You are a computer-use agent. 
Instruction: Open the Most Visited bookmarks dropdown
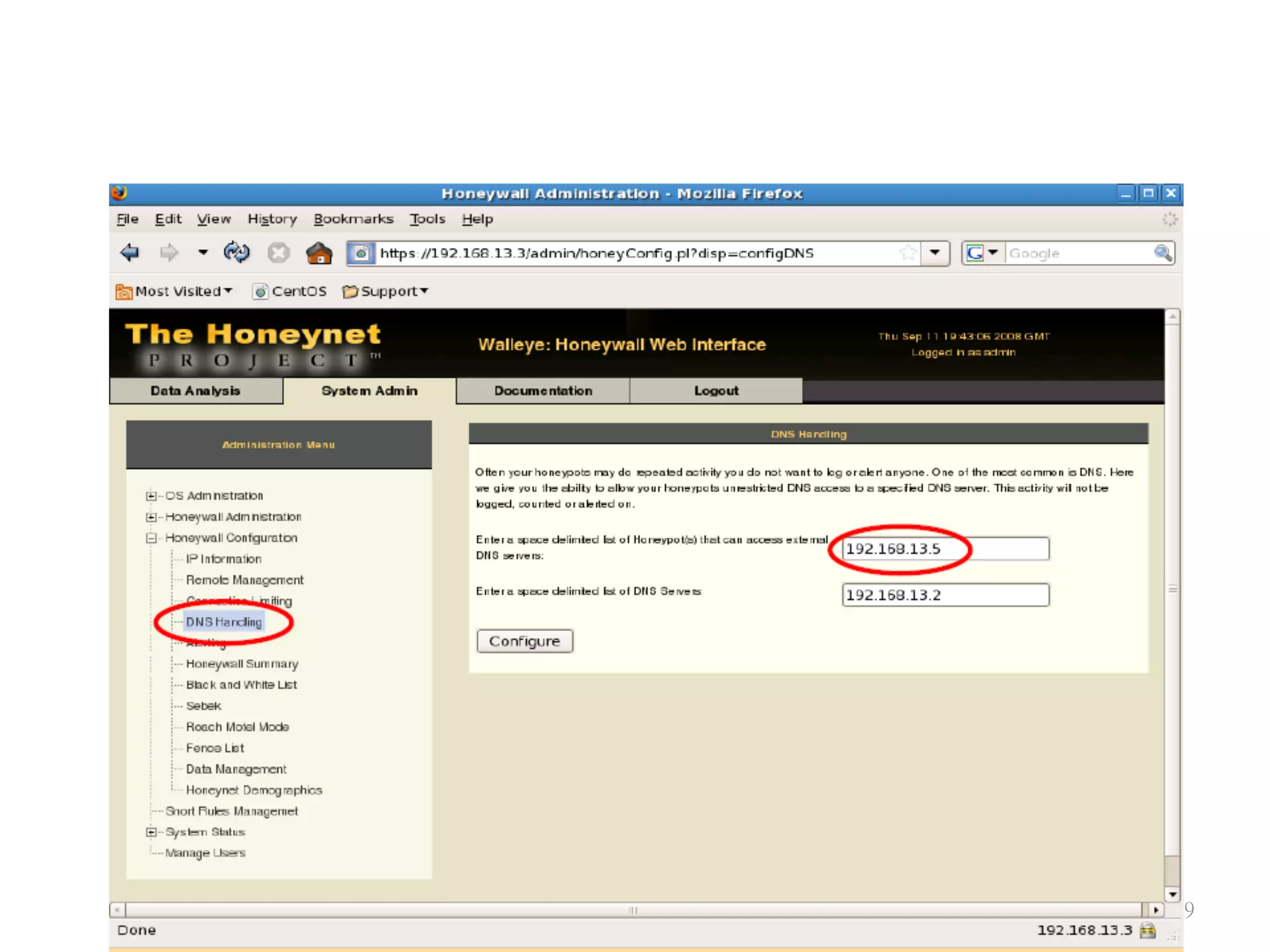tap(175, 291)
